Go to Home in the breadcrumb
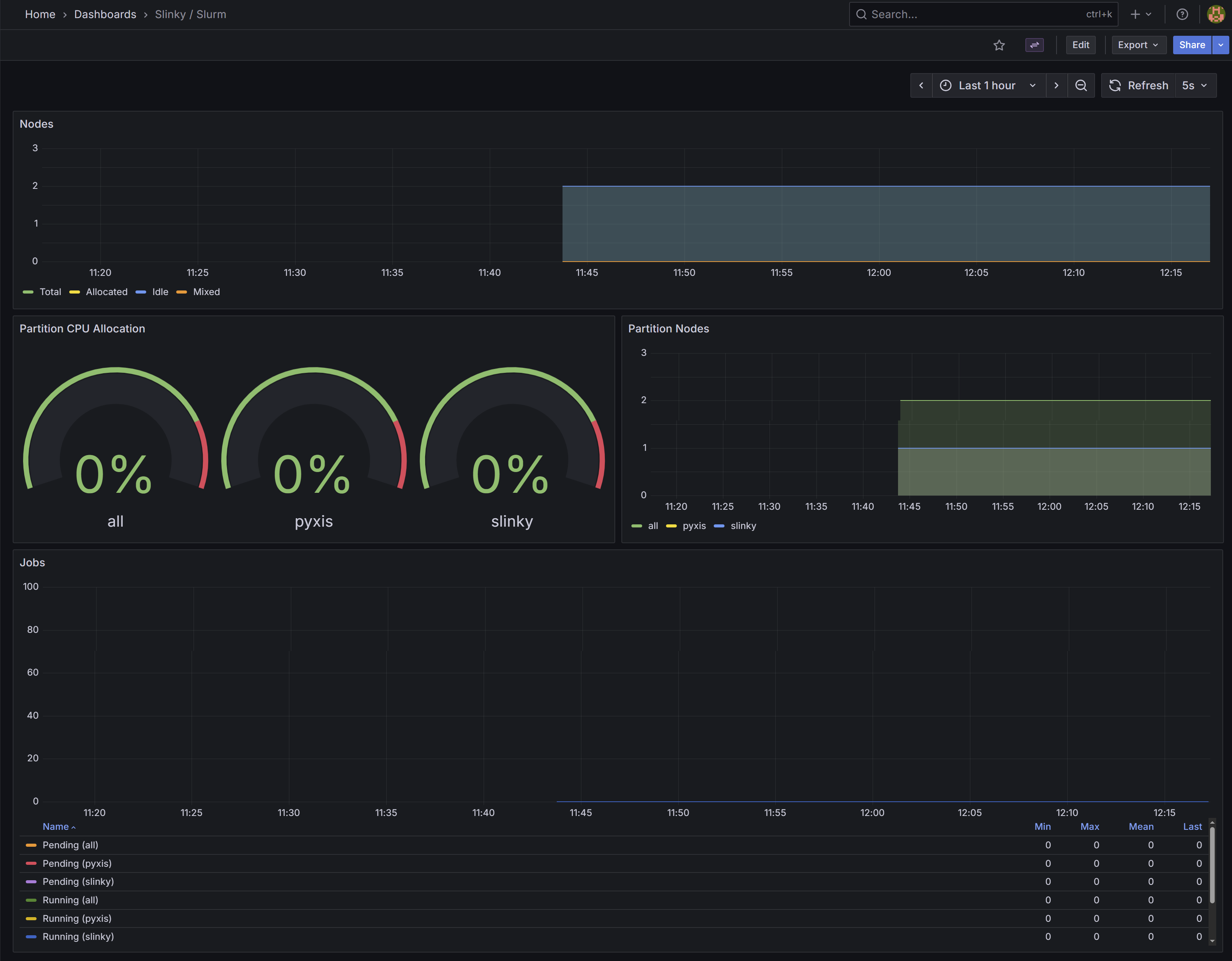The width and height of the screenshot is (1232, 961). 40,15
